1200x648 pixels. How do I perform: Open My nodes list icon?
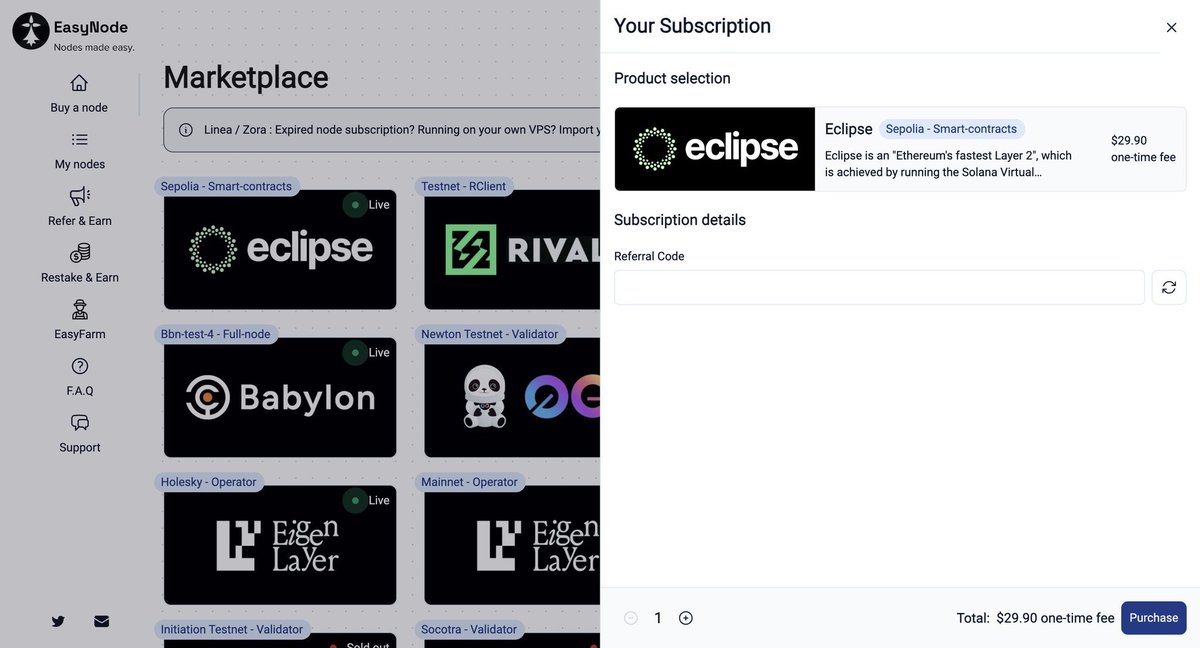tap(79, 139)
